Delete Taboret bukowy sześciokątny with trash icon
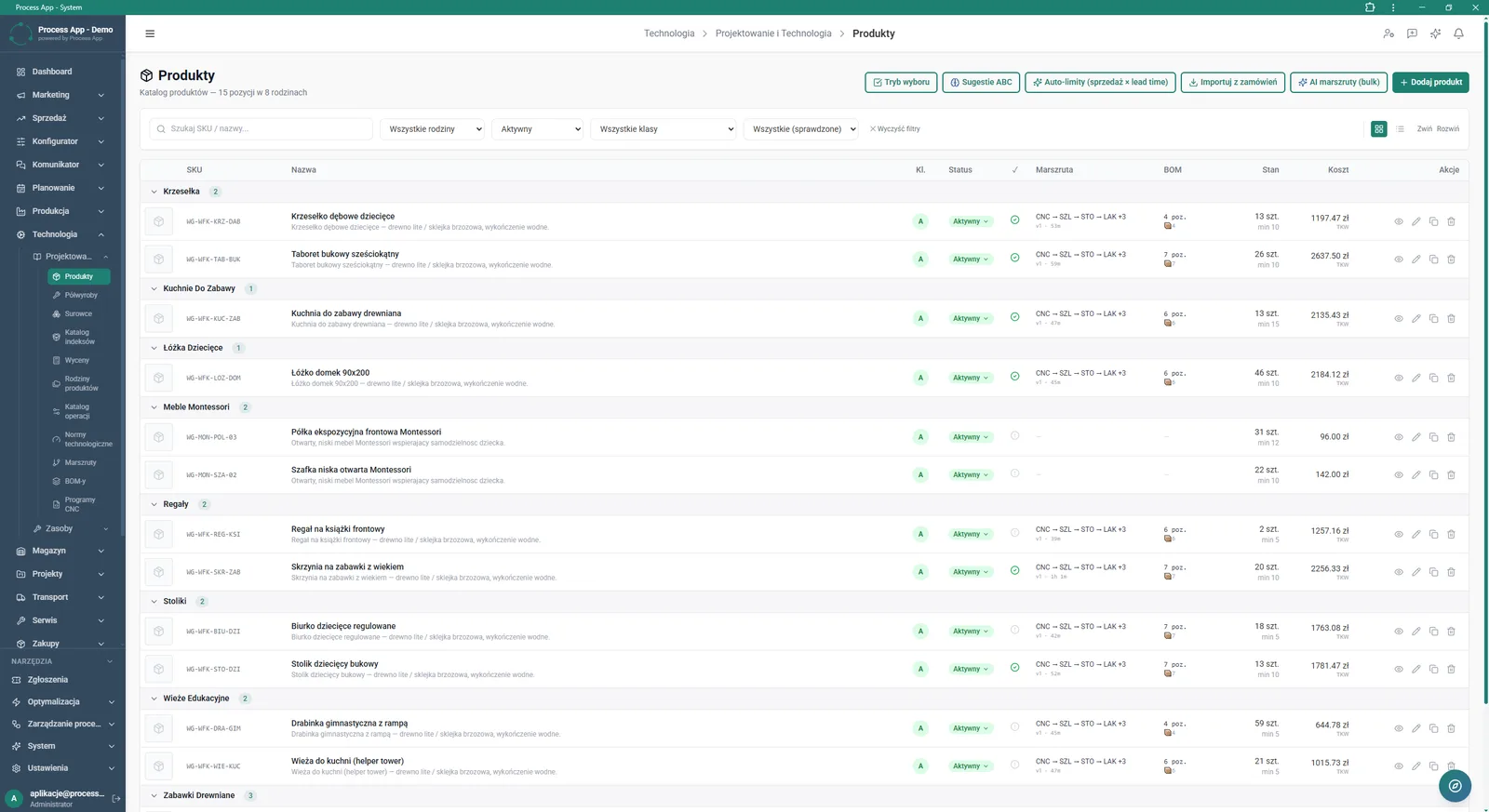Image resolution: width=1489 pixels, height=812 pixels. (1451, 260)
